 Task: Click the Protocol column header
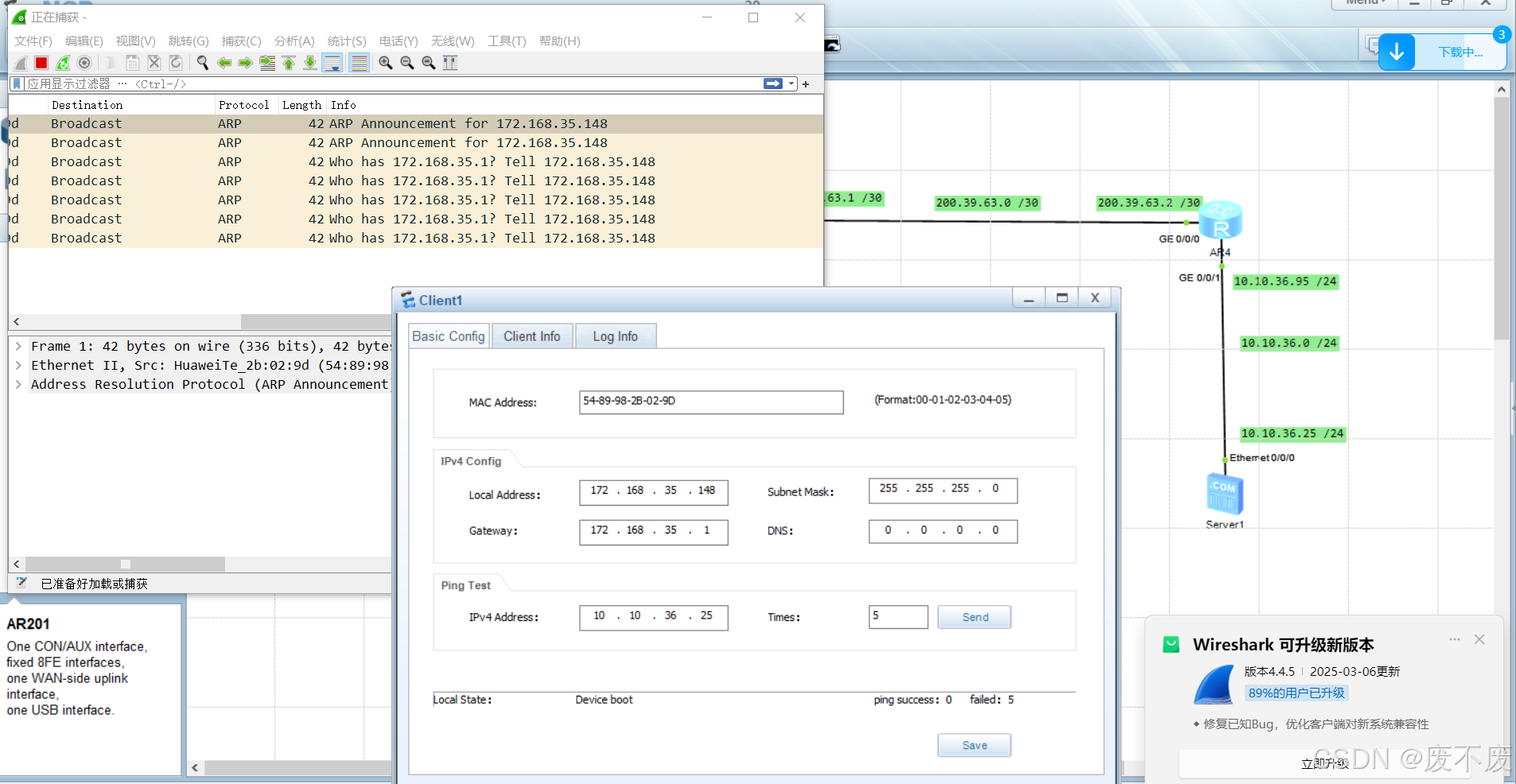(x=247, y=105)
